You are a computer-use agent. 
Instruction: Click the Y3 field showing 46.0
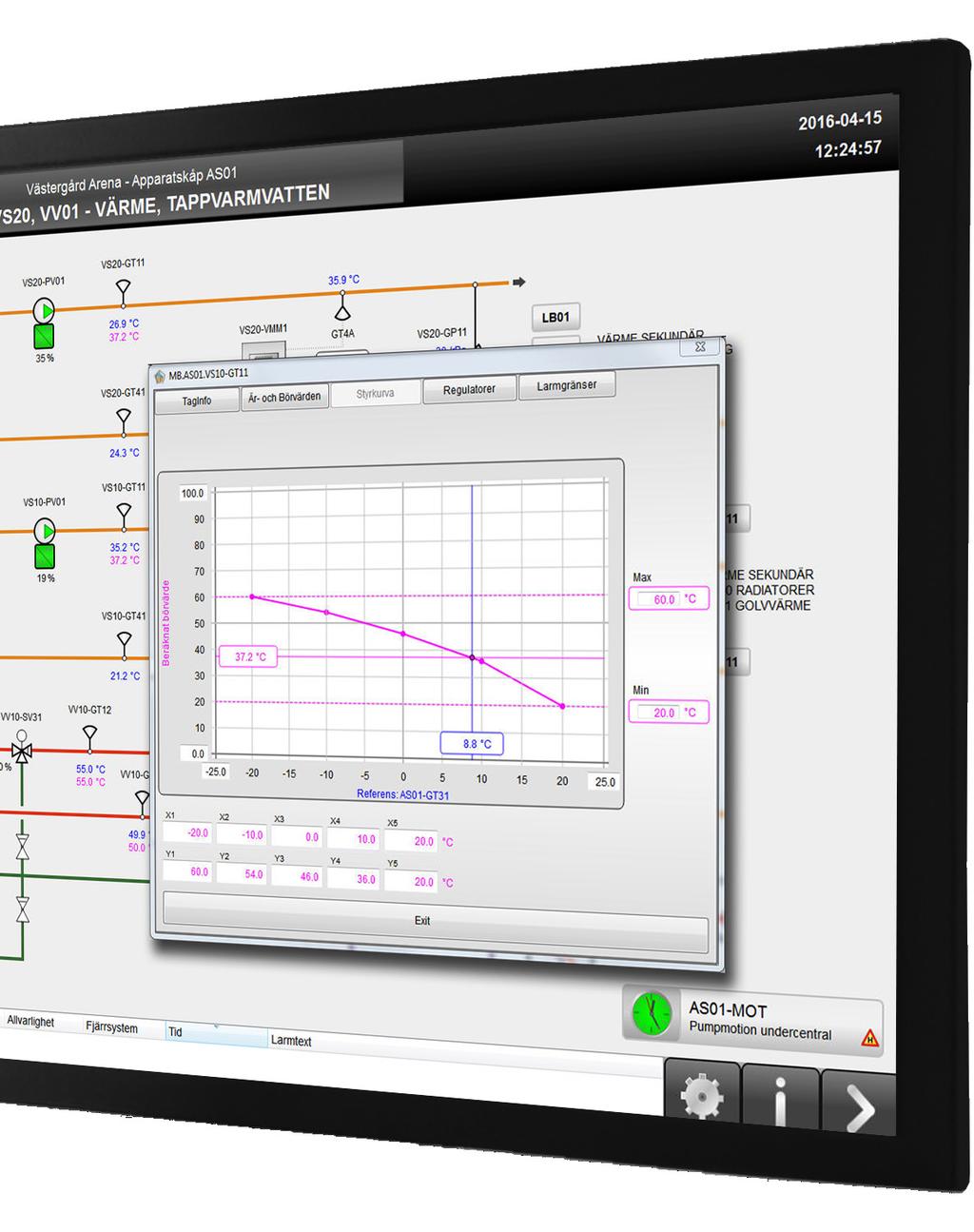(x=297, y=876)
